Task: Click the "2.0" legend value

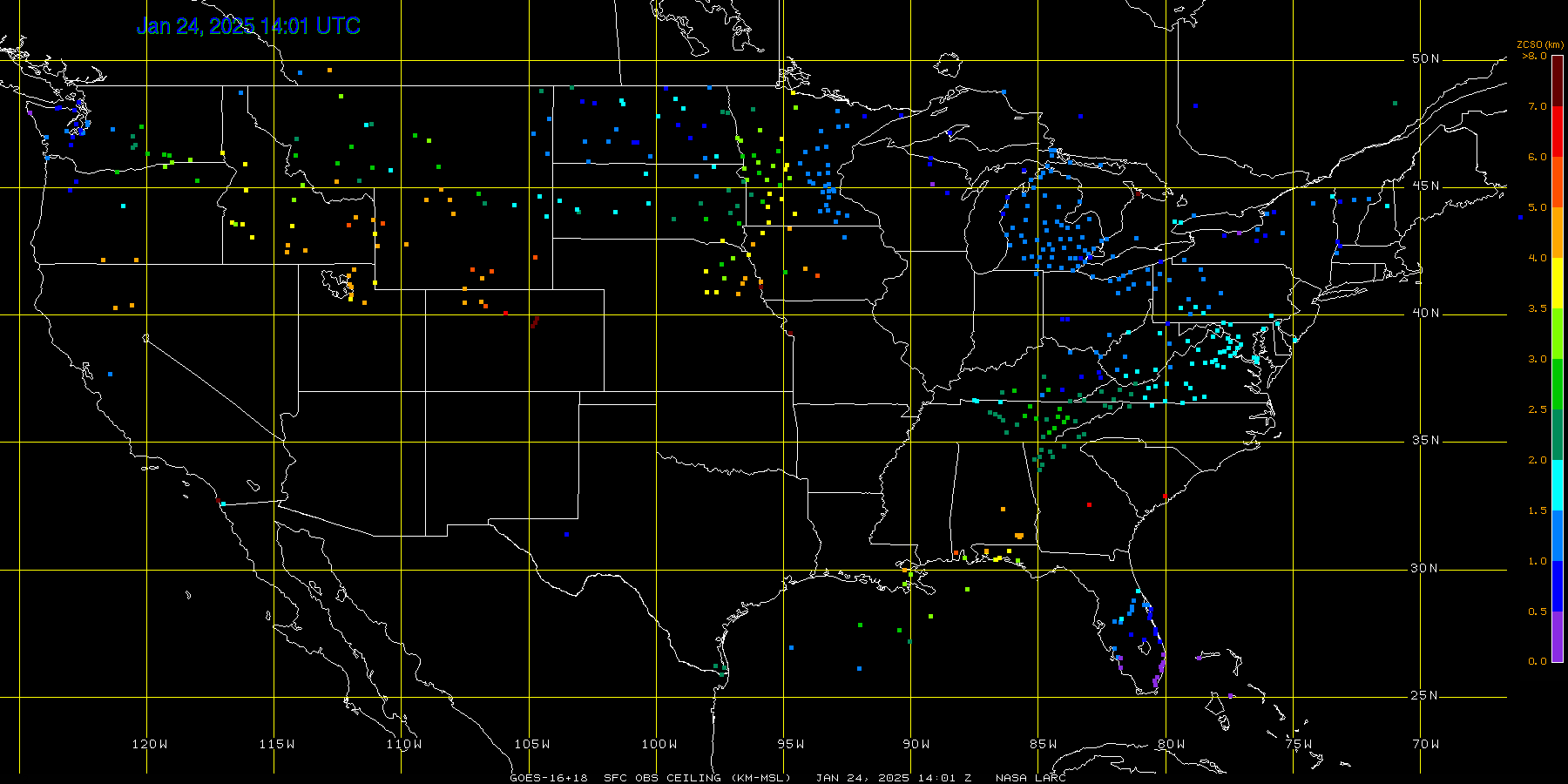Action: click(x=1538, y=460)
